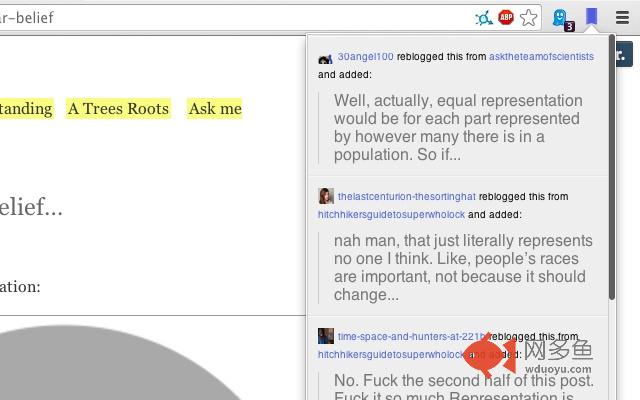Click the teal bug extension icon in the address bar

tap(484, 18)
